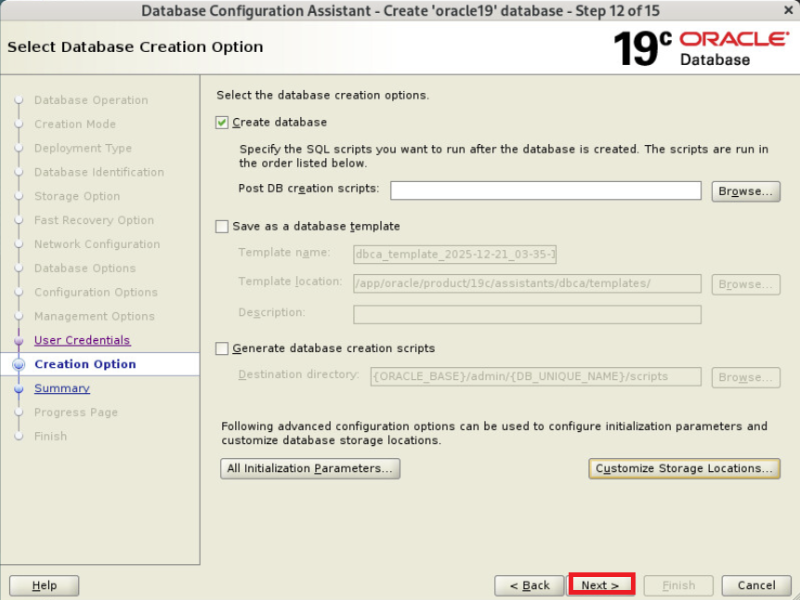This screenshot has width=800, height=600.
Task: Click the Database Operation step label
Action: [91, 100]
